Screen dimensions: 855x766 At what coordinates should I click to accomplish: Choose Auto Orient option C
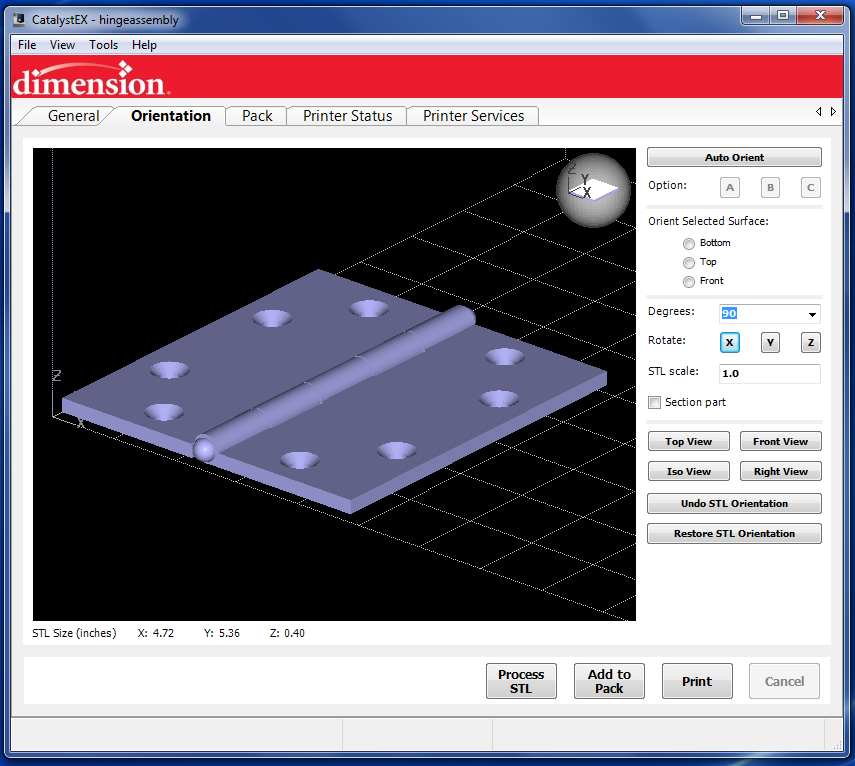click(x=810, y=188)
